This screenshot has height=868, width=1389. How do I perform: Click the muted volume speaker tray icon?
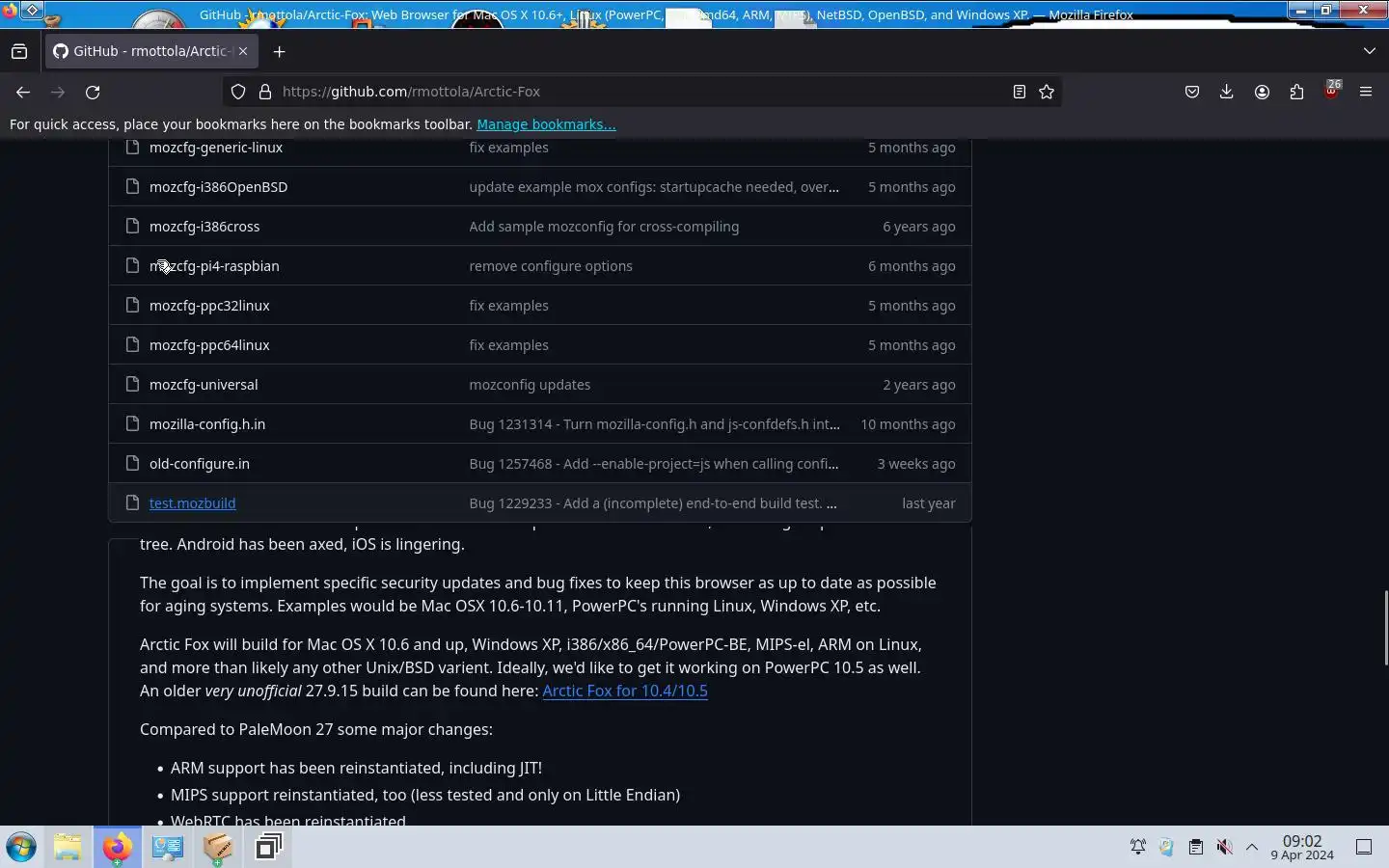point(1224,848)
